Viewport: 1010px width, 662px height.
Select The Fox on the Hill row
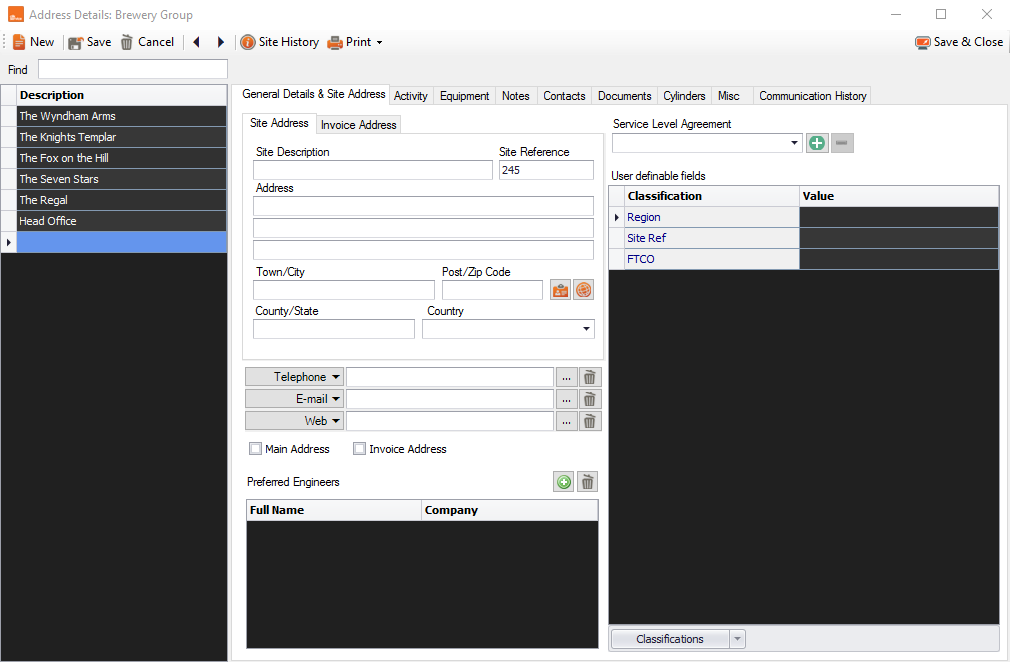point(121,158)
